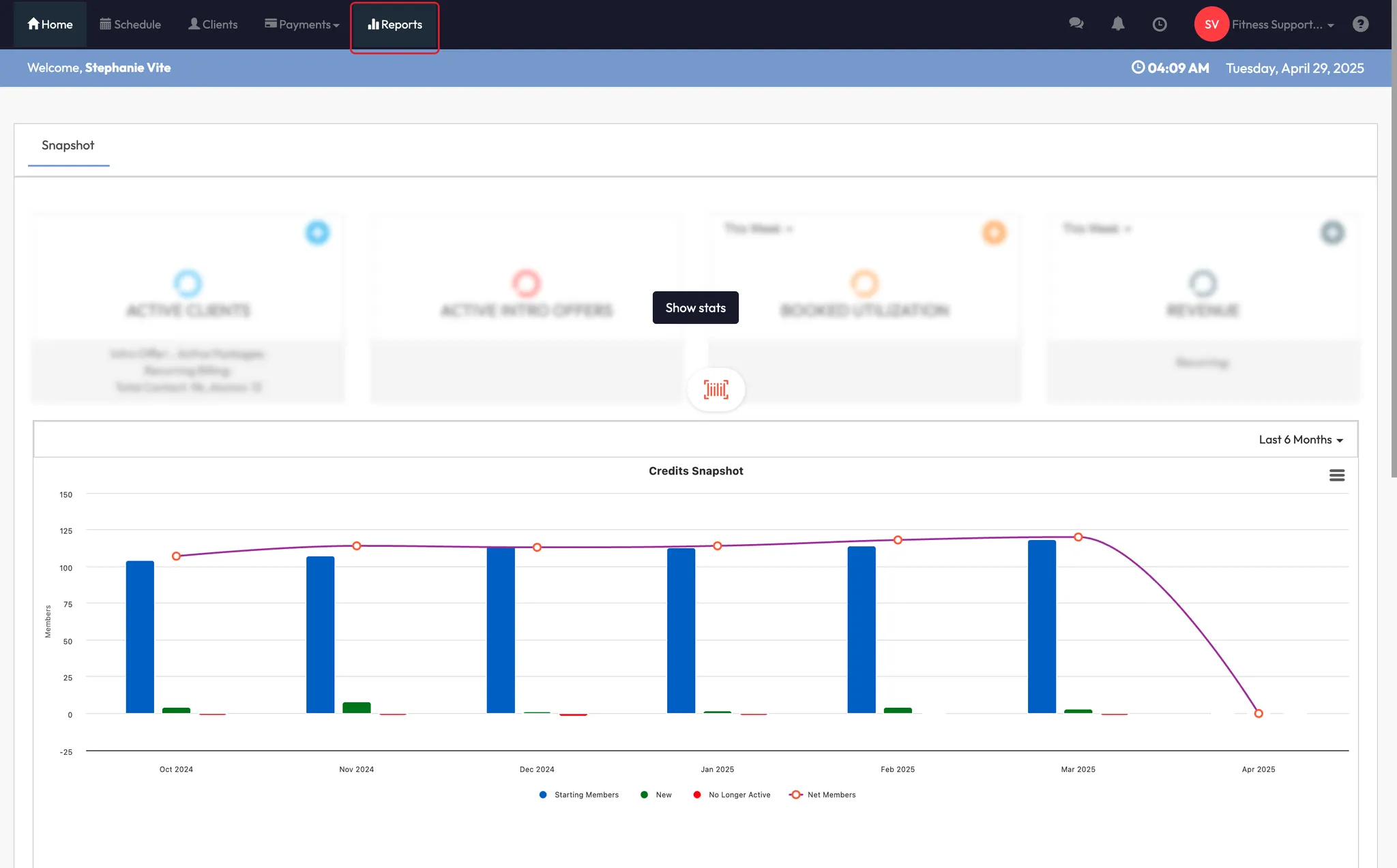Toggle New series in chart legend
This screenshot has height=868, width=1397.
tap(662, 795)
